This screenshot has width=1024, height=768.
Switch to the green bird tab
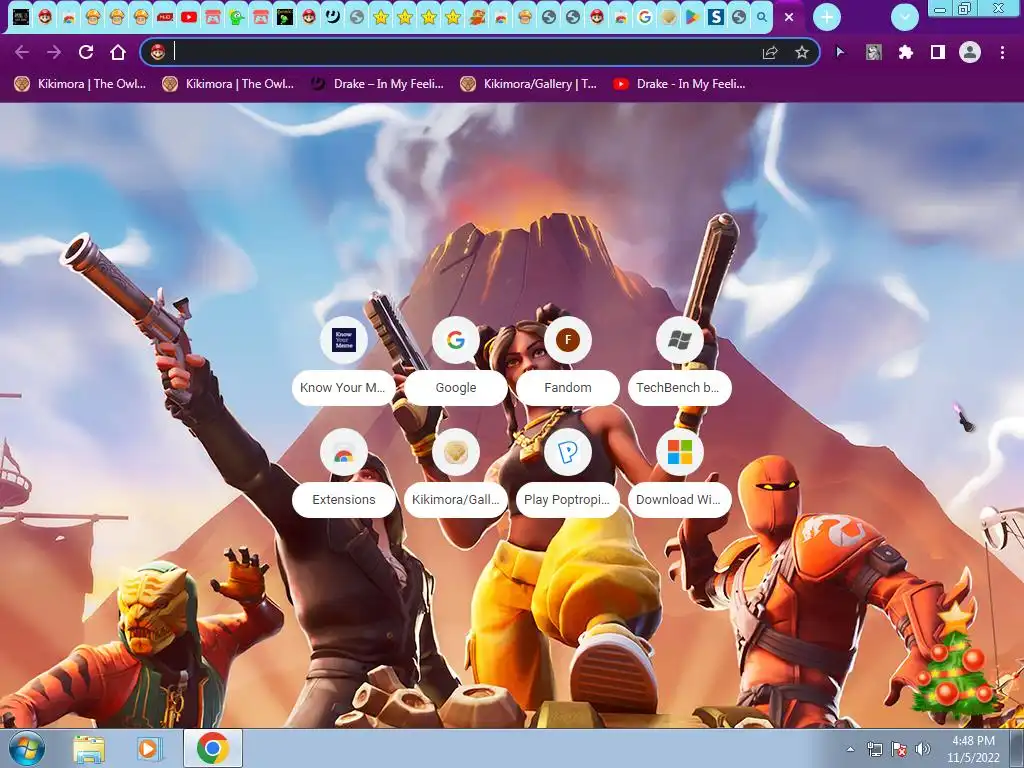coord(236,17)
